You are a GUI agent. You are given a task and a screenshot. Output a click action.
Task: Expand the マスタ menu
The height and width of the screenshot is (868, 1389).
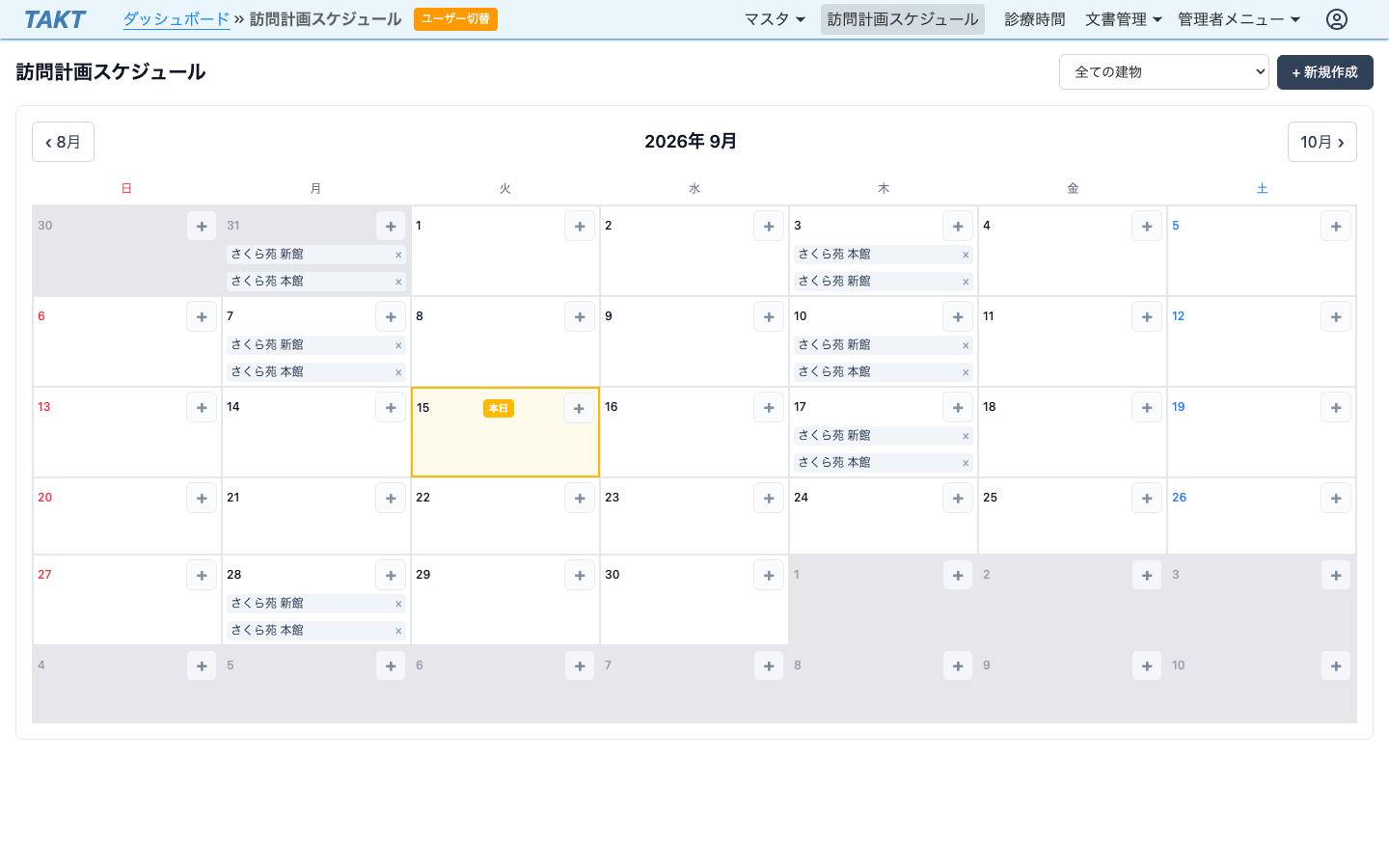[x=775, y=19]
